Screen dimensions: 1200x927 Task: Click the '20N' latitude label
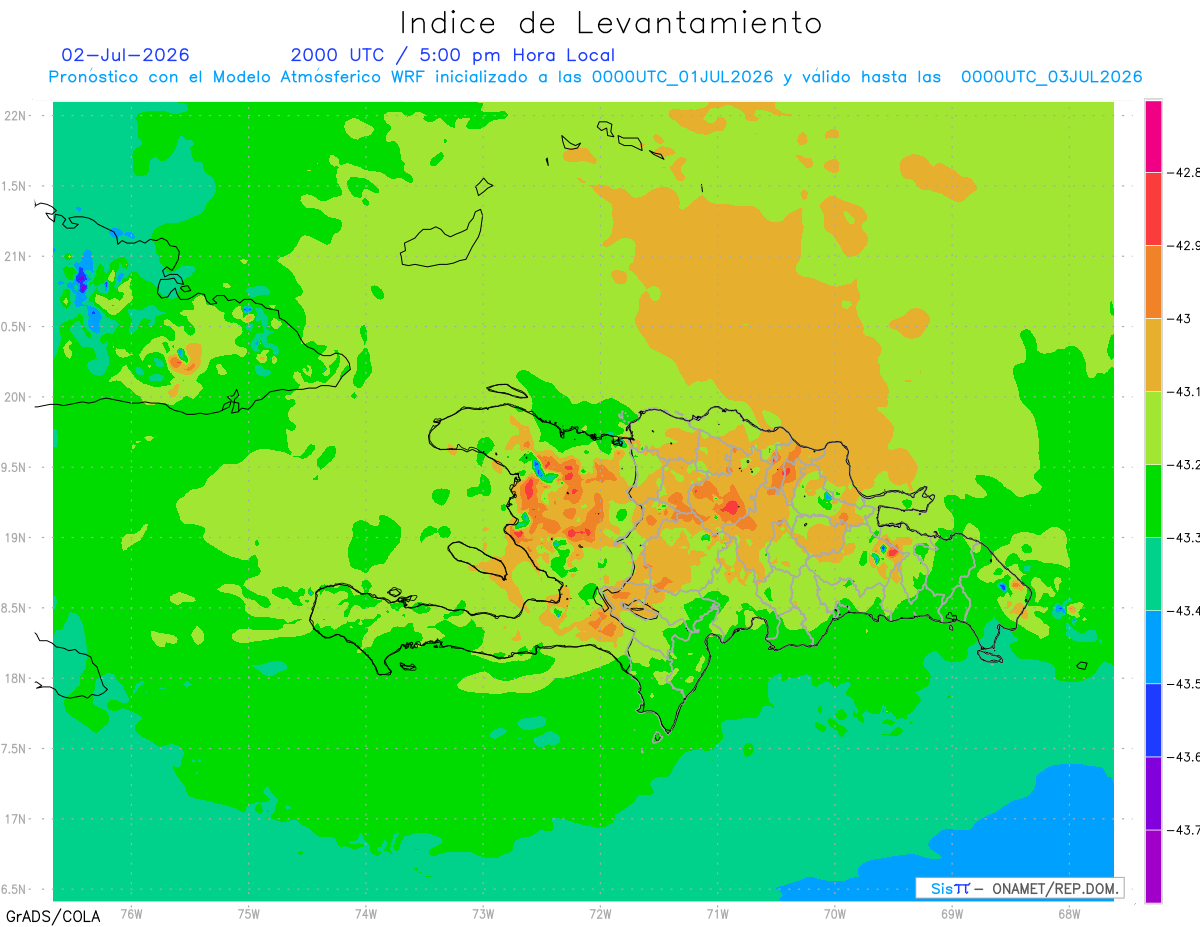tap(15, 397)
